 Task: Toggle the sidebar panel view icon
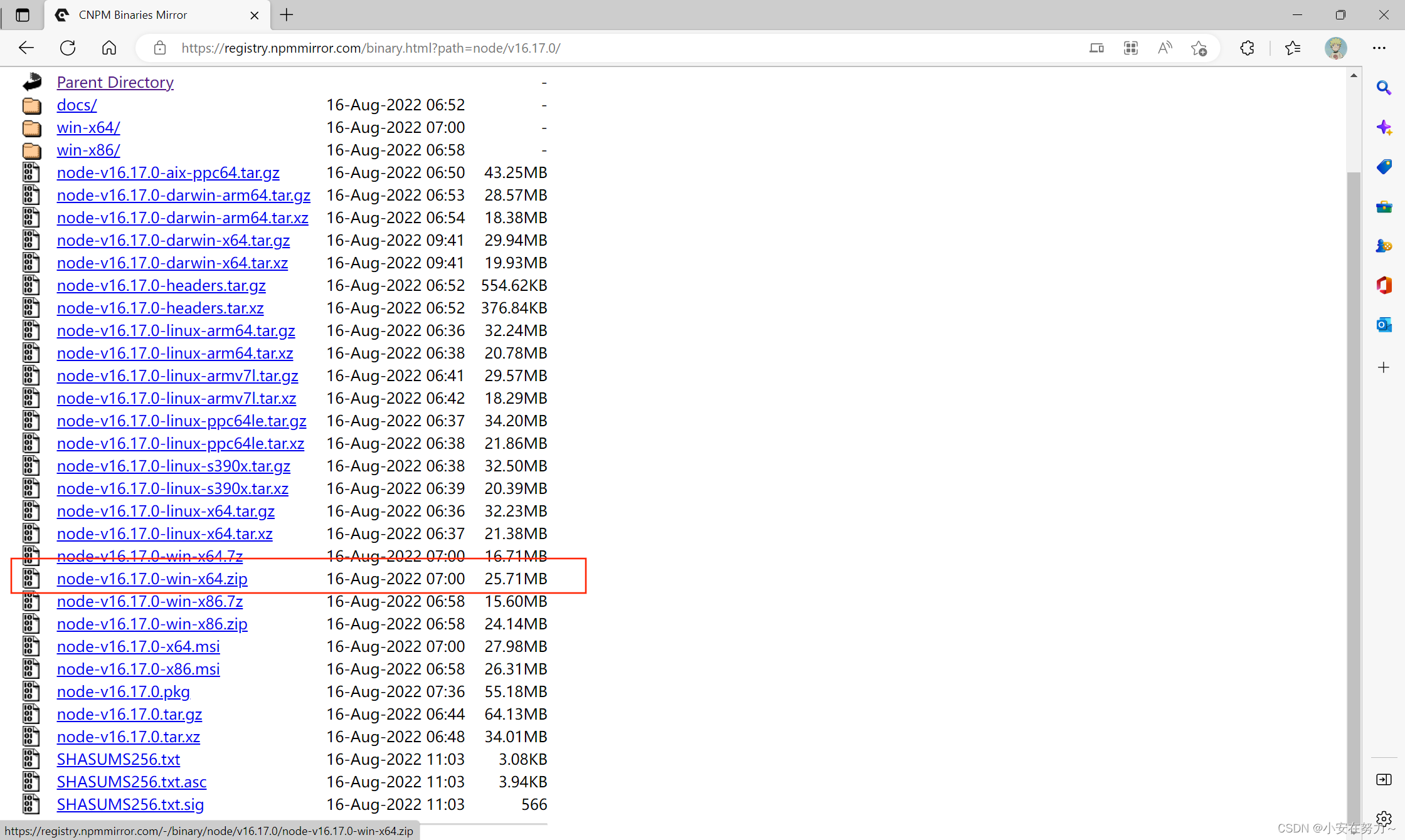click(1384, 779)
